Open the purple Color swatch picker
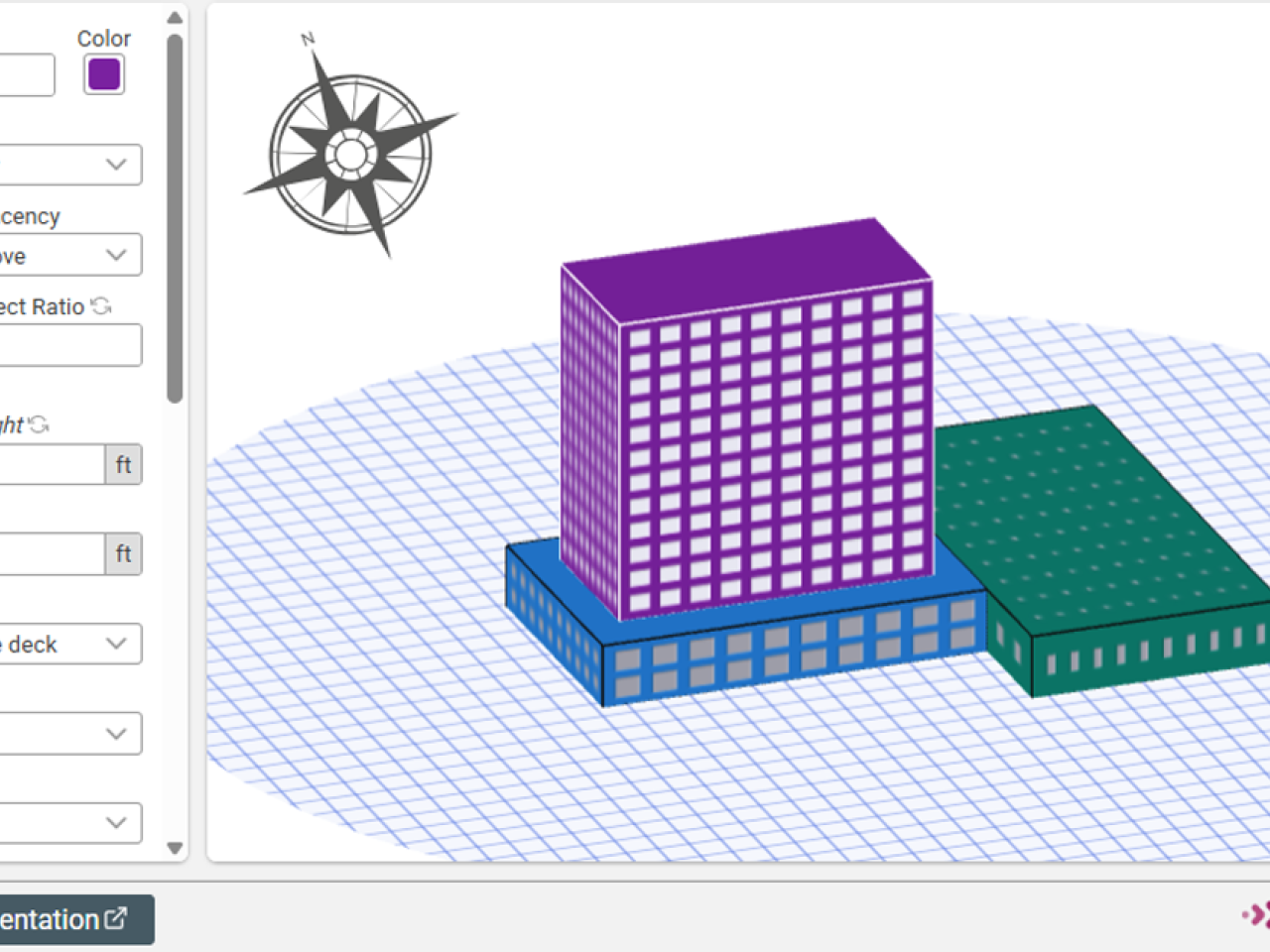The image size is (1270, 952). click(x=104, y=74)
